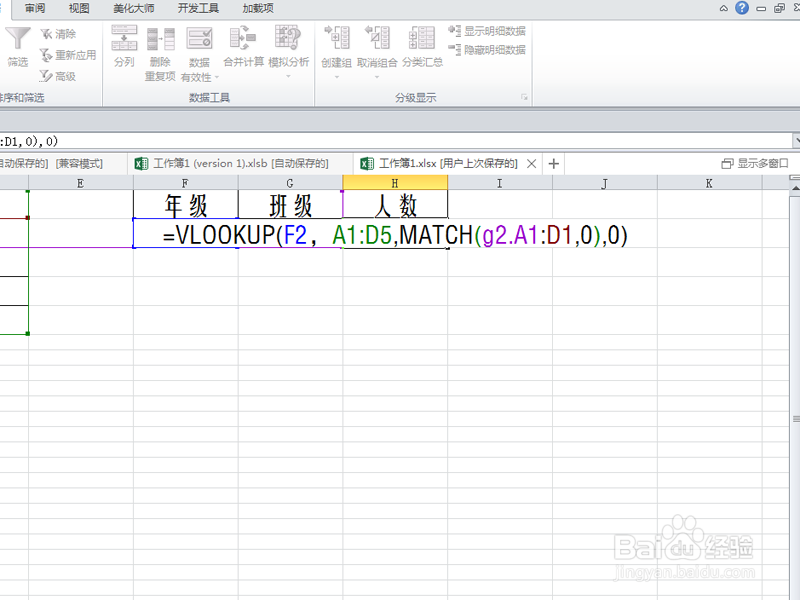Click the Subtotal icon
Screen dimensions: 800x600
(x=422, y=38)
